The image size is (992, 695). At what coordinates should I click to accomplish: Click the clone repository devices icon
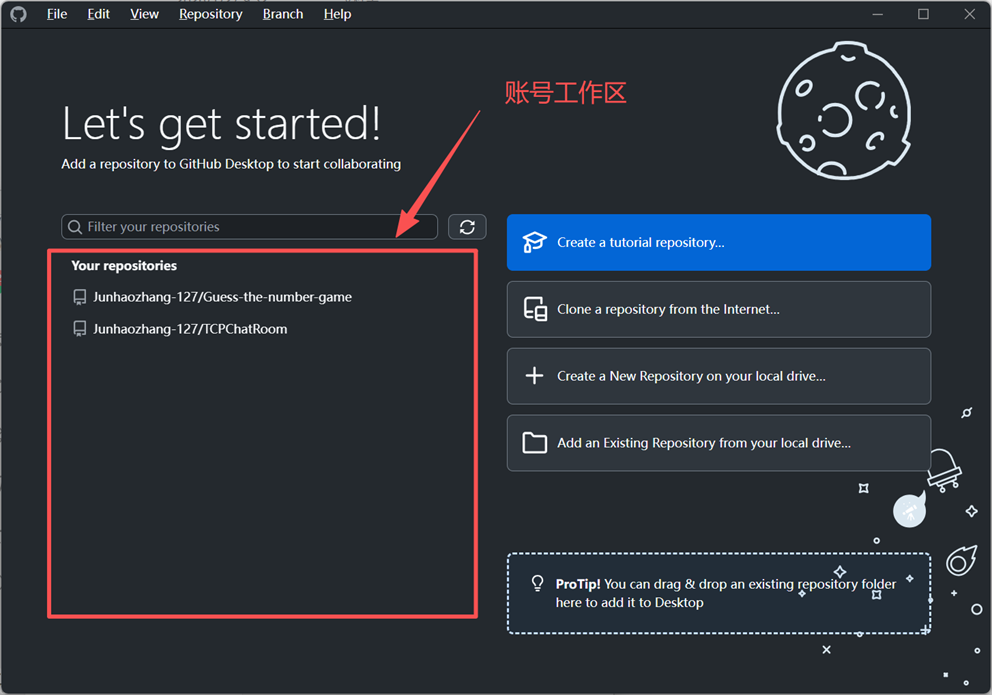coord(535,309)
